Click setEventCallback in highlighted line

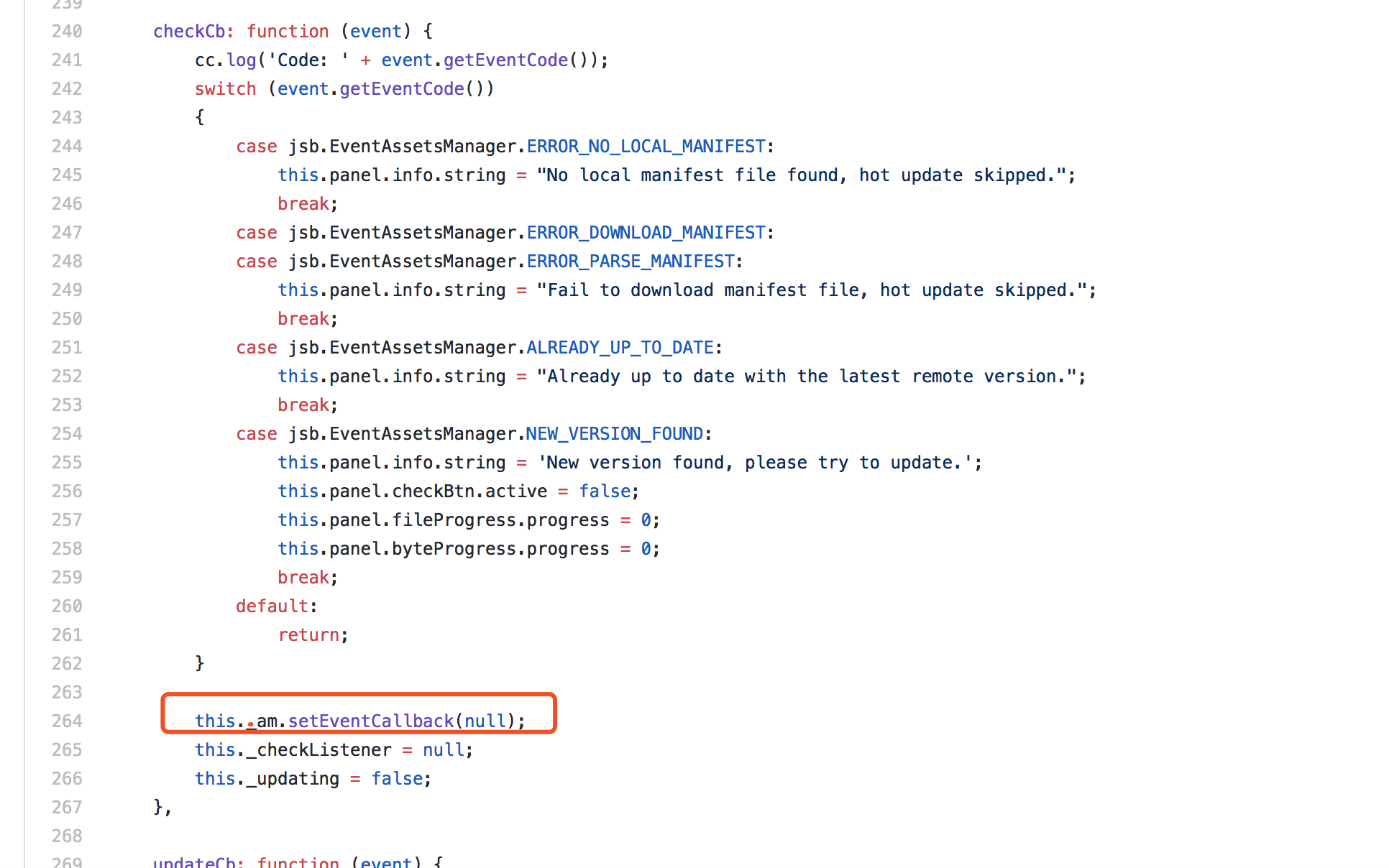pos(371,721)
